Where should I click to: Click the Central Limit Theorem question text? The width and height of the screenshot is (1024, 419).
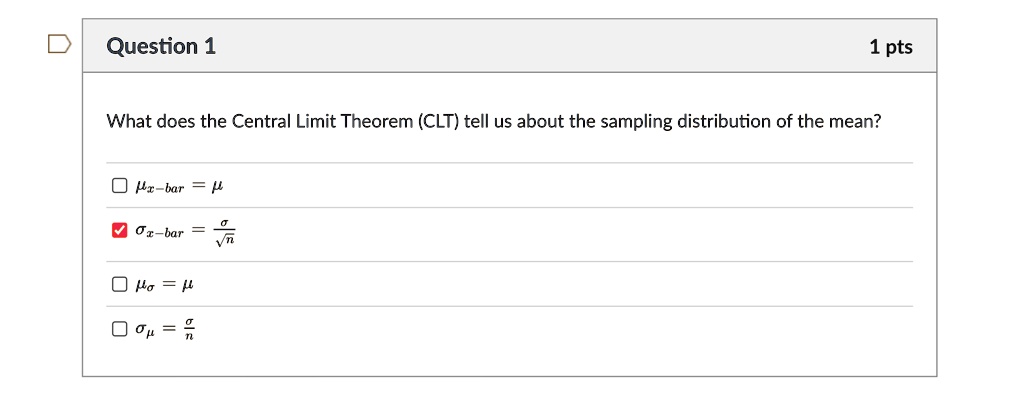[494, 122]
